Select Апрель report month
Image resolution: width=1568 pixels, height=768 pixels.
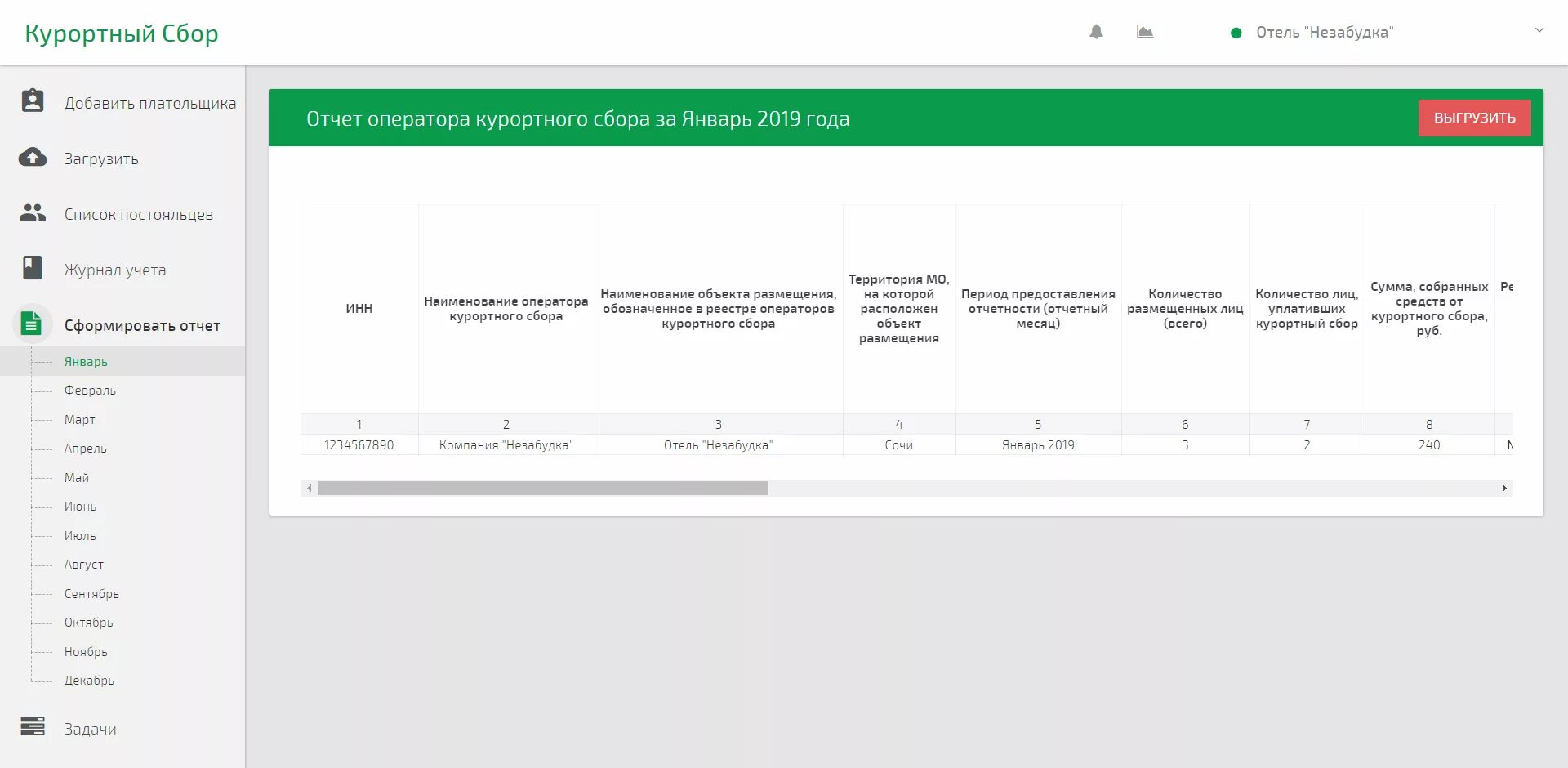[x=86, y=449]
